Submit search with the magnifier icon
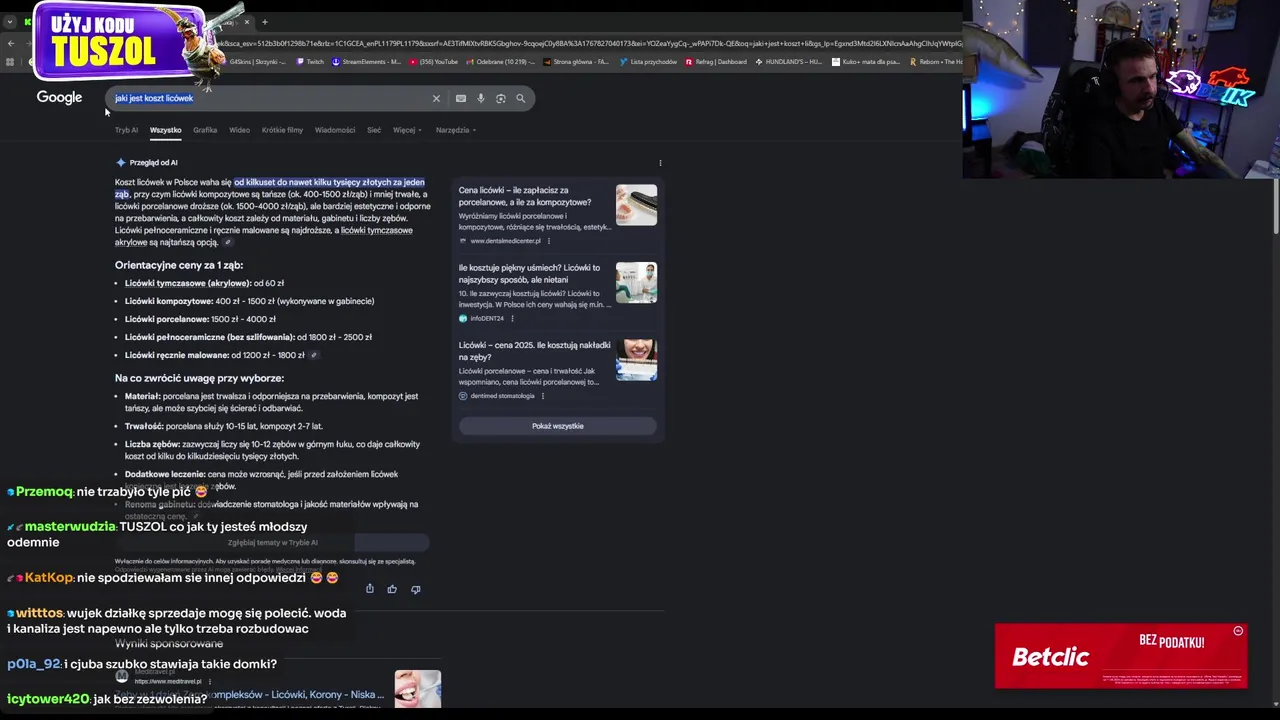This screenshot has height=720, width=1280. pos(521,98)
